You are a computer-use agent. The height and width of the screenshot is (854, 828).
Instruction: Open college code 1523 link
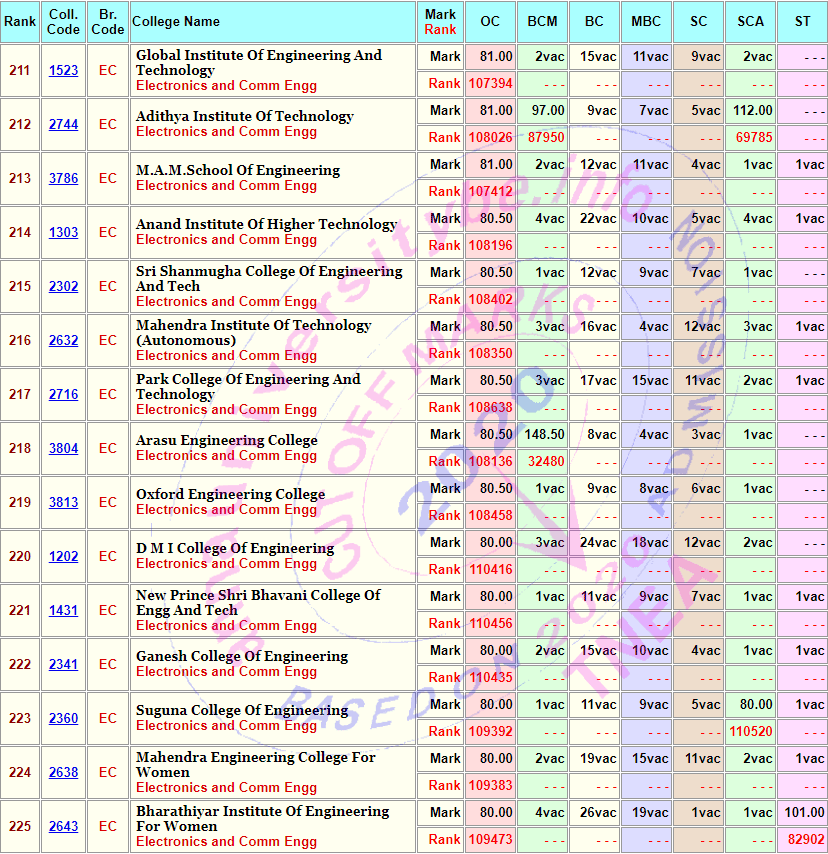coord(63,71)
